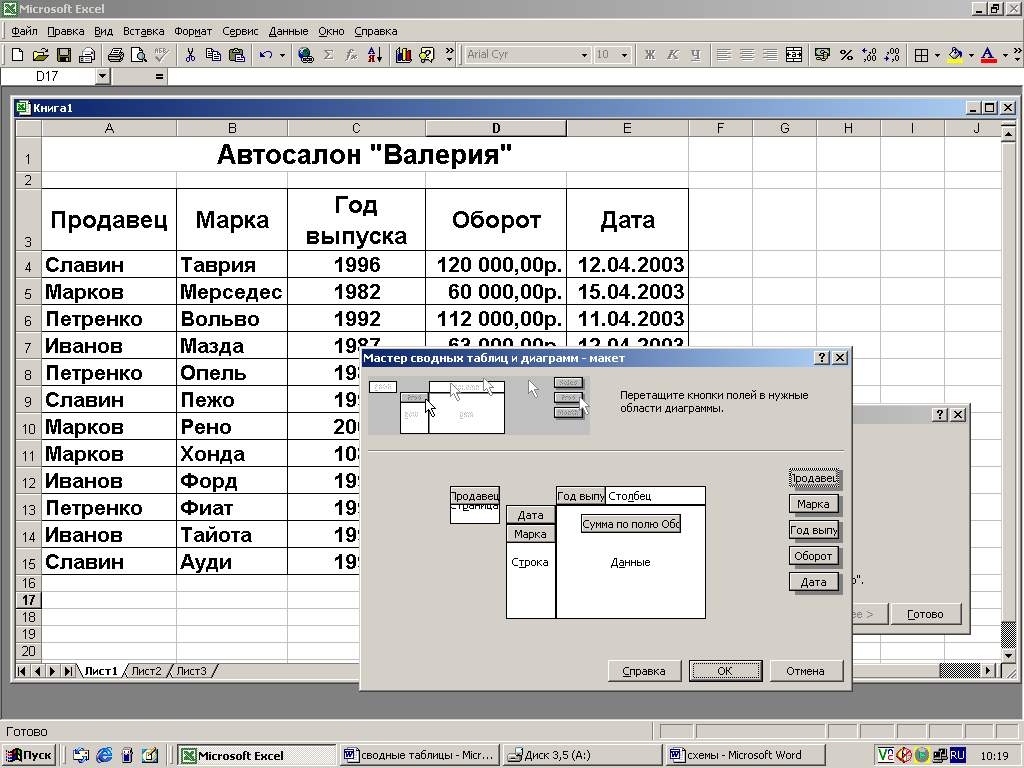This screenshot has width=1024, height=768.
Task: Go to last sheet navigation arrow
Action: coord(67,671)
